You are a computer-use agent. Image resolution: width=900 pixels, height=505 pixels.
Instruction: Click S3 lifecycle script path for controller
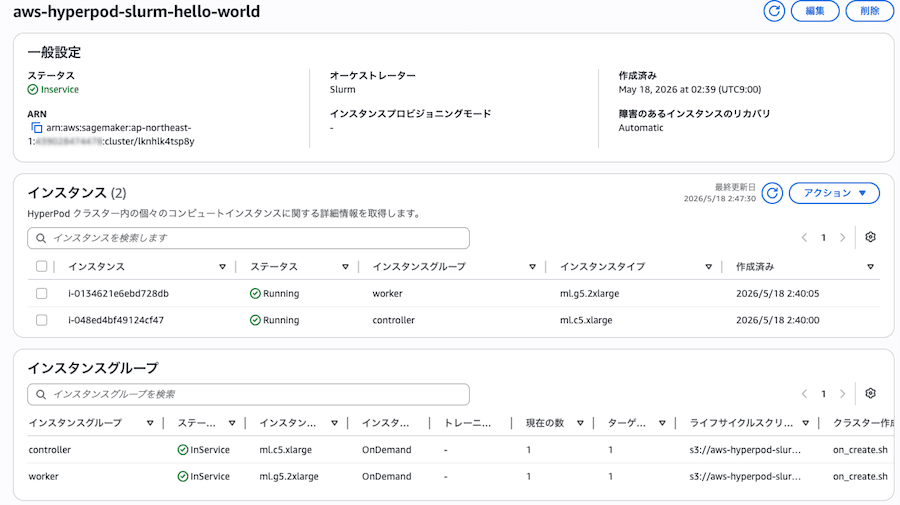[745, 449]
